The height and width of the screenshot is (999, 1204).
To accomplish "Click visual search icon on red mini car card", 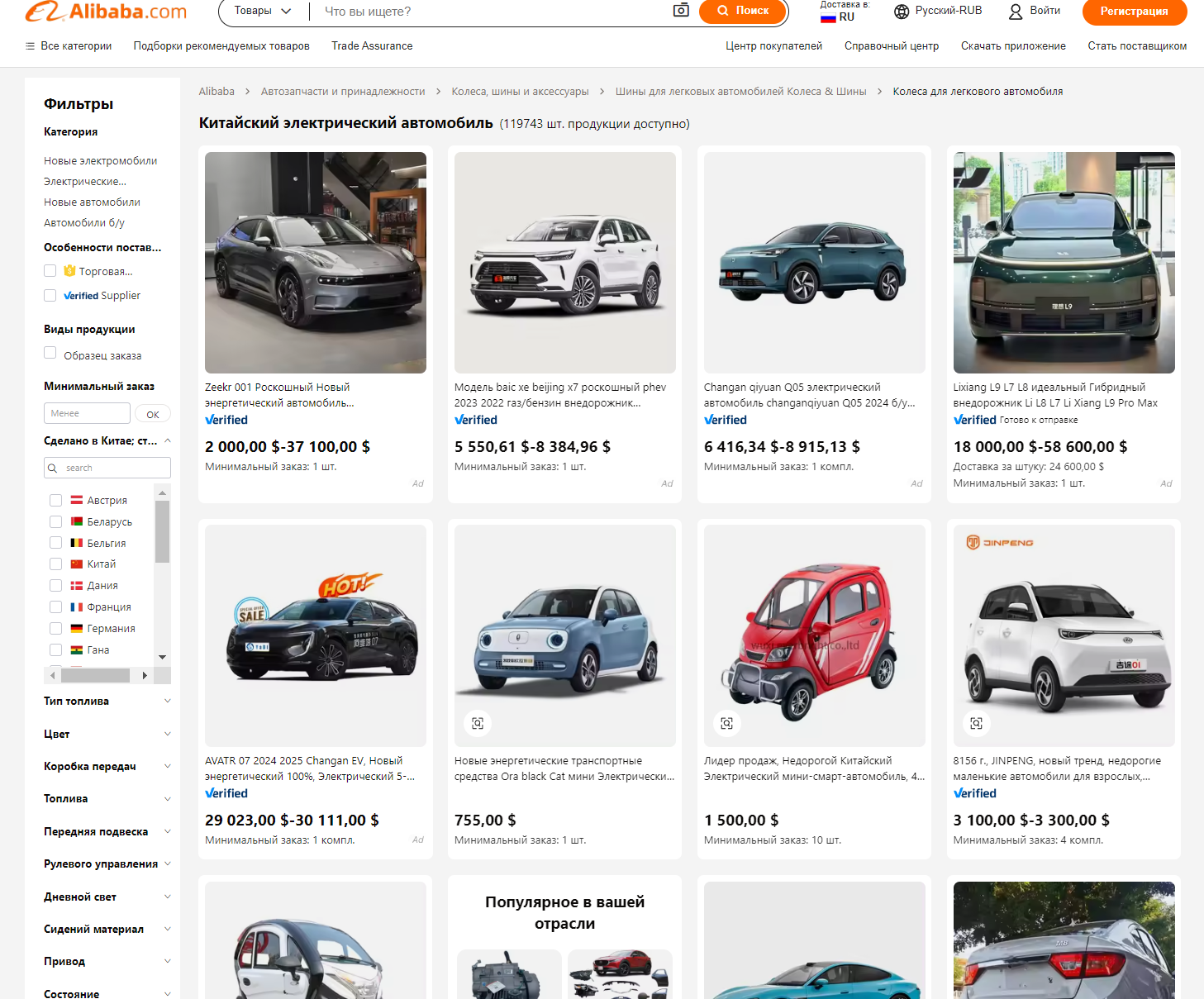I will click(x=727, y=723).
